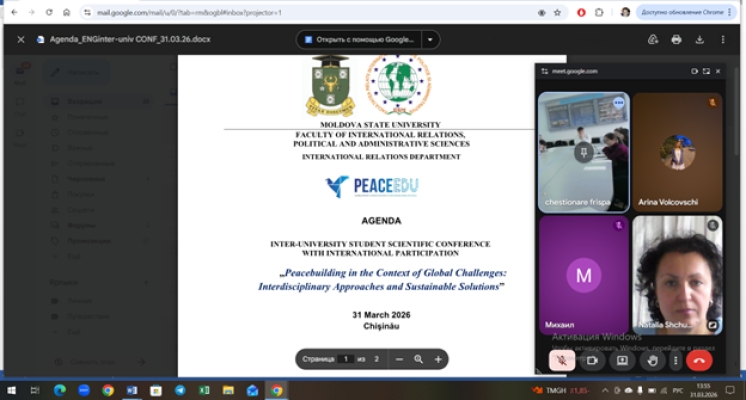Click the current page number field

tap(346, 359)
